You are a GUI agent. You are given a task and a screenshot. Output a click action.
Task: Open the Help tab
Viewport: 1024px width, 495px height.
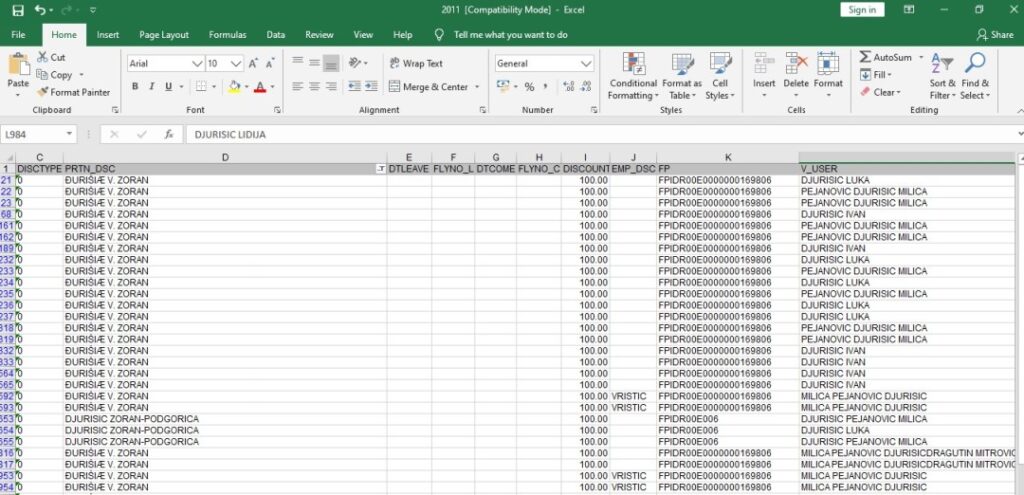(403, 35)
